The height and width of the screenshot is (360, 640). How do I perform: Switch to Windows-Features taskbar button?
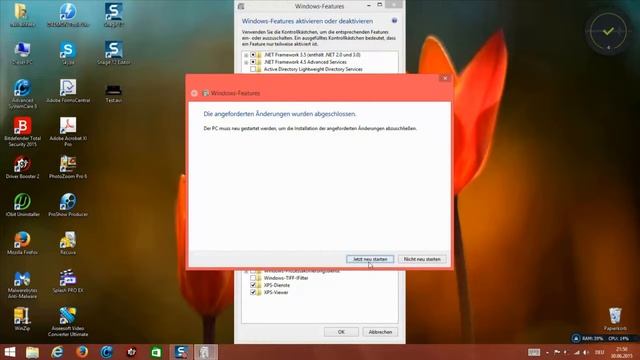pos(205,352)
